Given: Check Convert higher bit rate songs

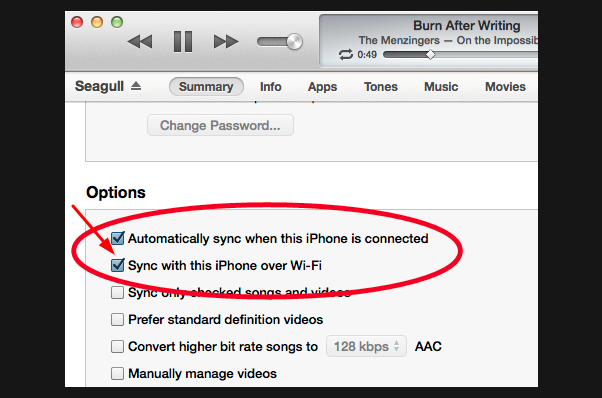Looking at the screenshot, I should click(x=117, y=346).
